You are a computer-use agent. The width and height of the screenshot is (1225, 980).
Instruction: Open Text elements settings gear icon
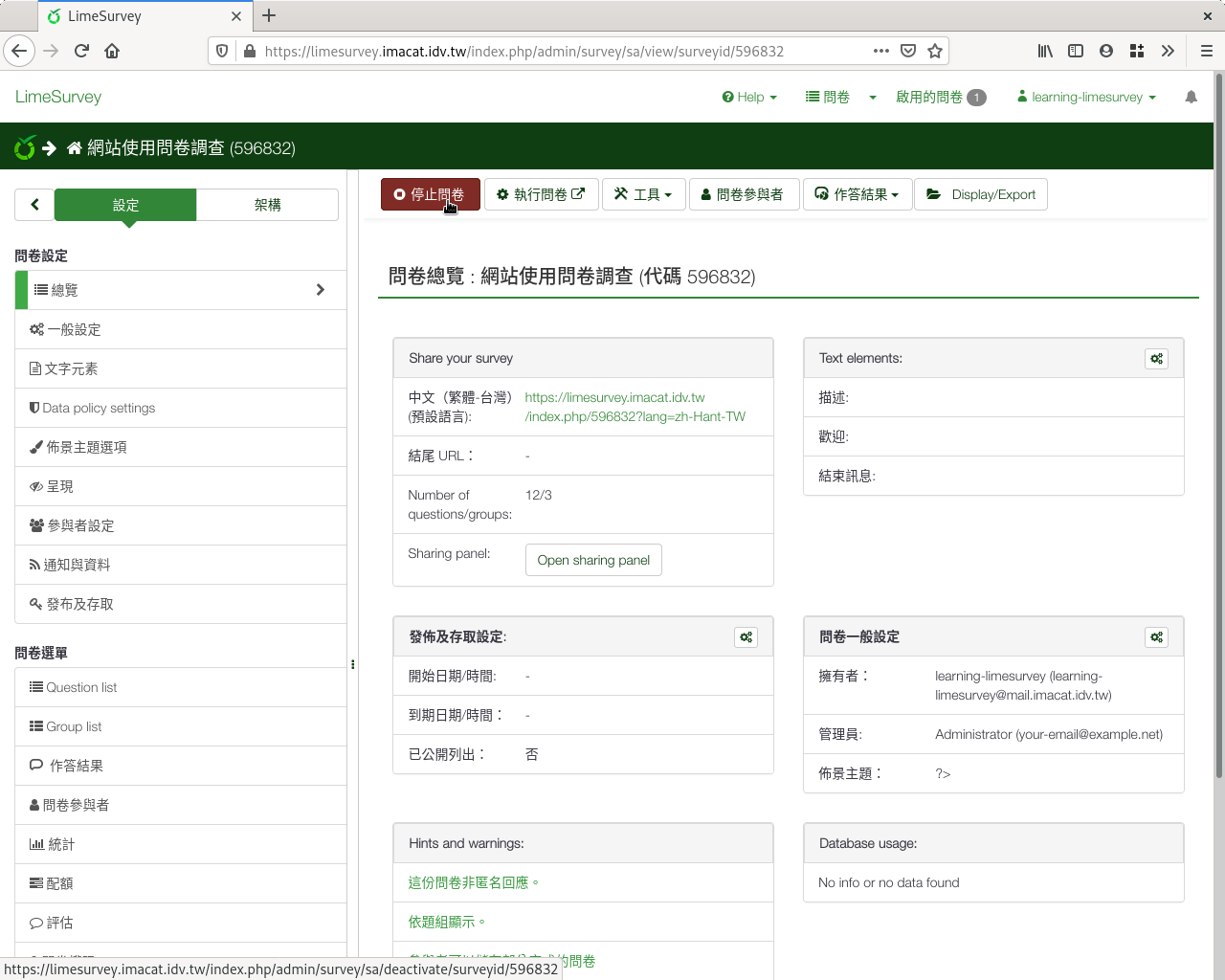[x=1156, y=359]
